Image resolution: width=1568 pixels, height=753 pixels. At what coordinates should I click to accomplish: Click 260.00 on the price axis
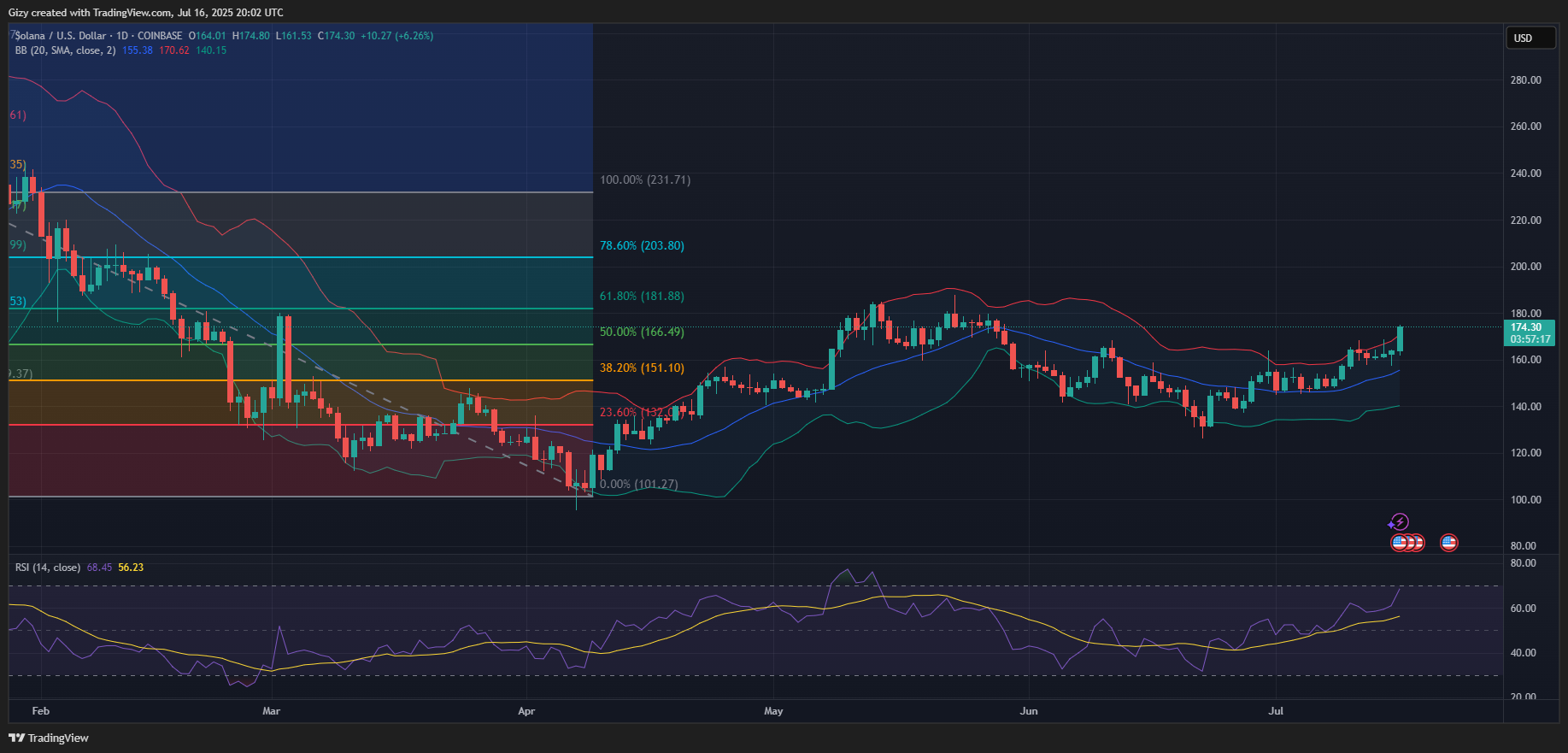coord(1526,126)
